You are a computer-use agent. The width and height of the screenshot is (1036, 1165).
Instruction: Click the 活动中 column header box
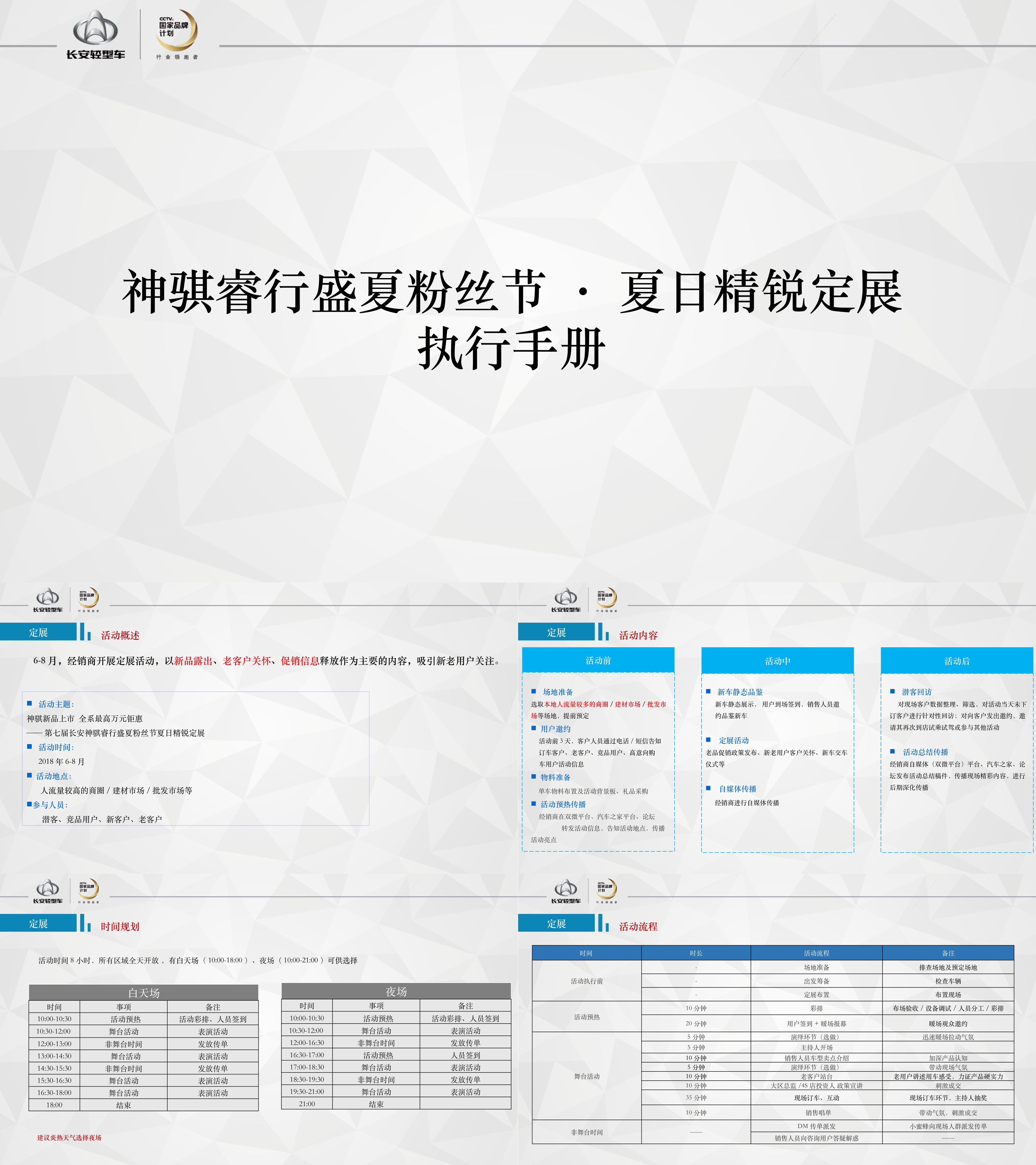[x=778, y=661]
